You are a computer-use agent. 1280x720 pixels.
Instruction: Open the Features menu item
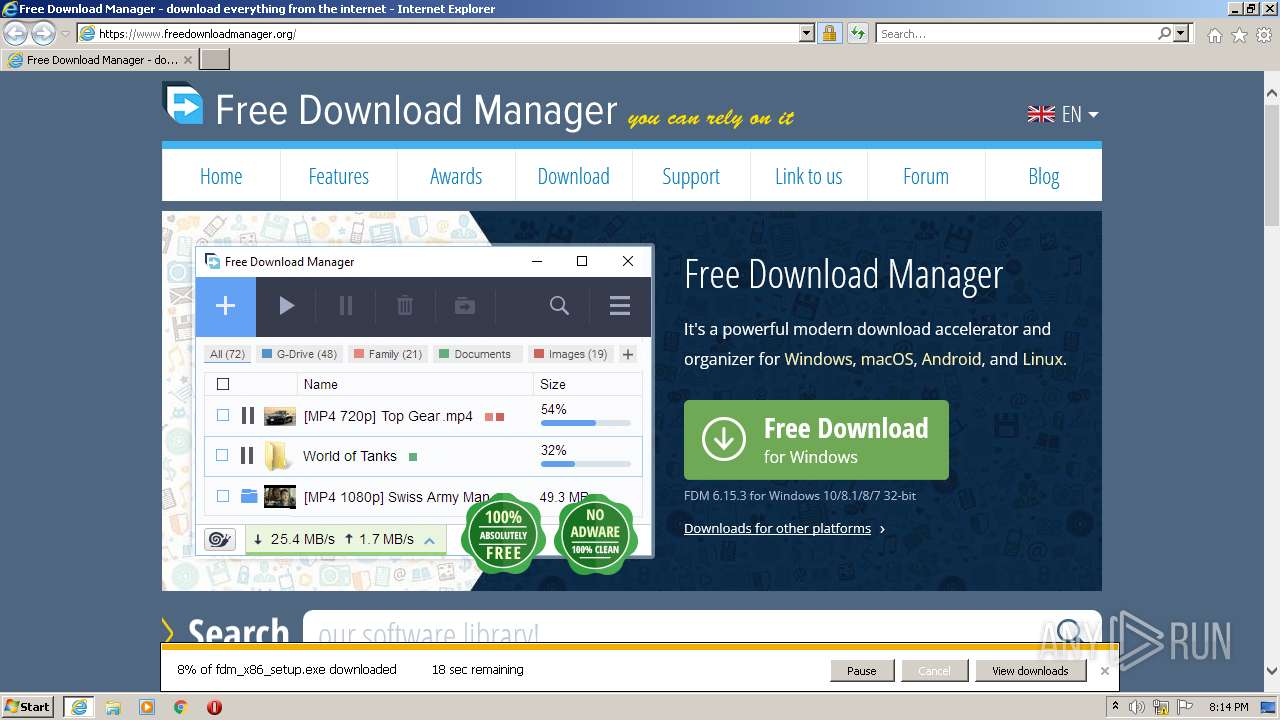(x=338, y=176)
